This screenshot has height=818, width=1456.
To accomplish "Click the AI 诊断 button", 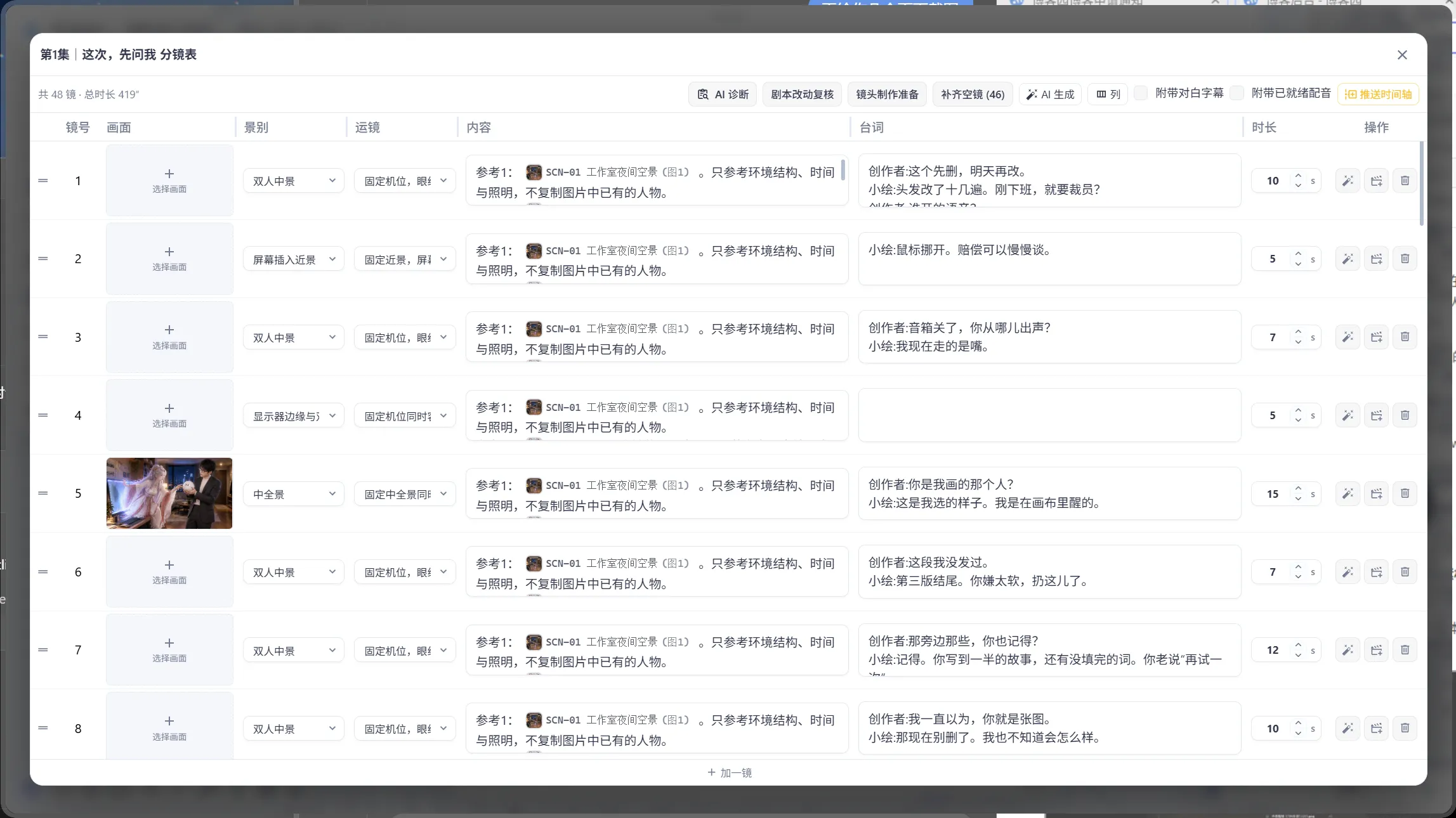I will [723, 94].
